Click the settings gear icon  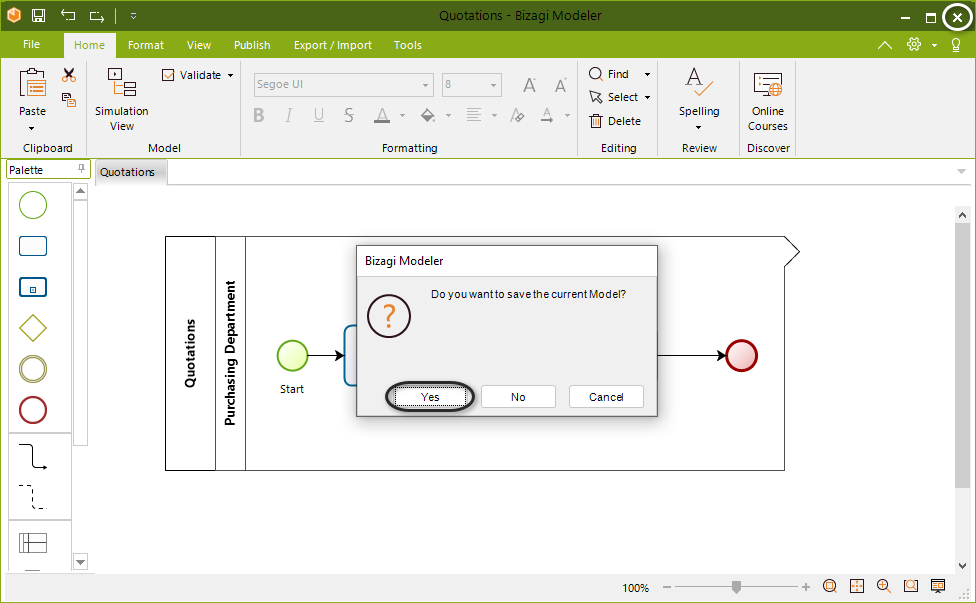pyautogui.click(x=914, y=44)
